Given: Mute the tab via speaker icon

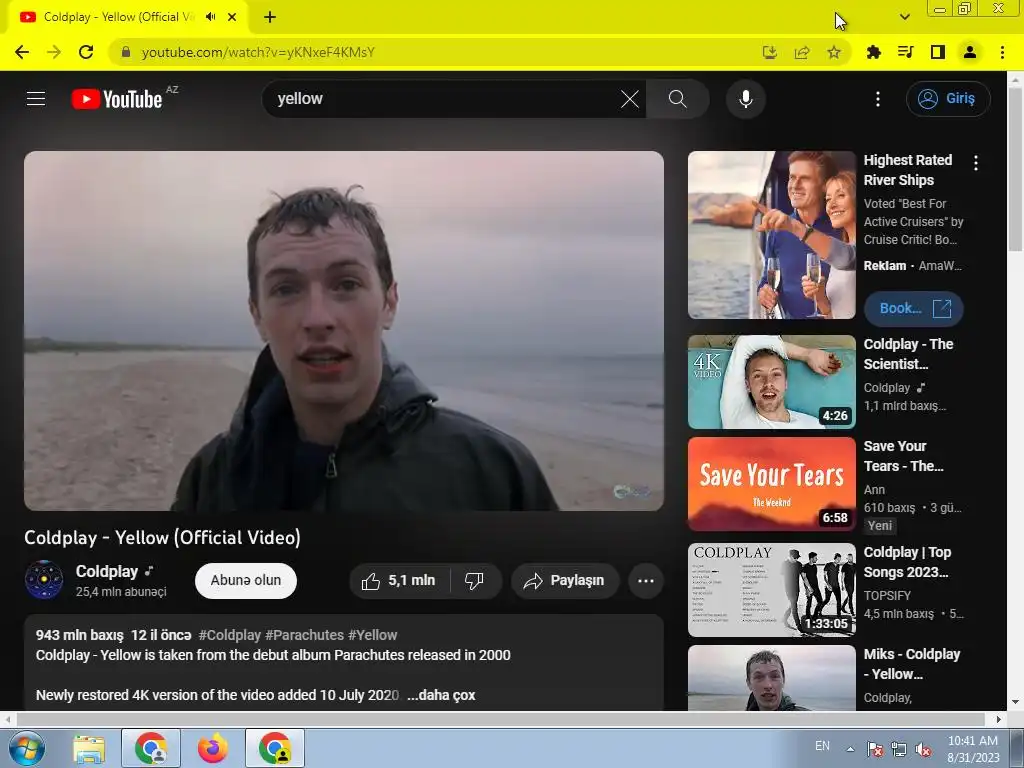Looking at the screenshot, I should 210,17.
